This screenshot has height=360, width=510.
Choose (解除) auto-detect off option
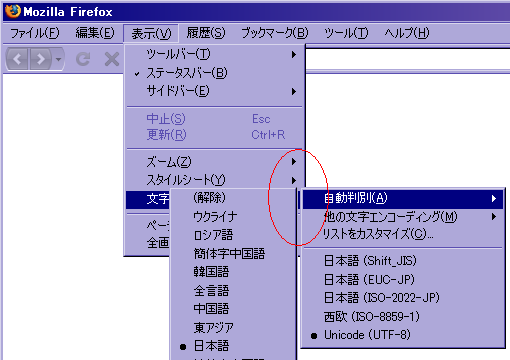click(233, 198)
